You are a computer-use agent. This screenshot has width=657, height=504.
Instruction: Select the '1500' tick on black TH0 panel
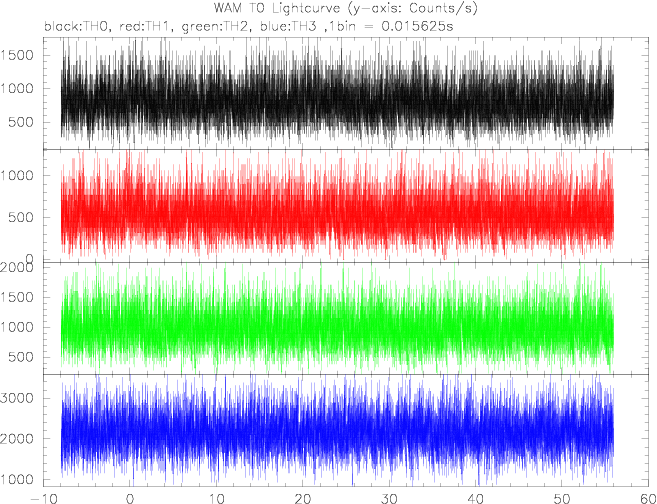(x=18, y=55)
